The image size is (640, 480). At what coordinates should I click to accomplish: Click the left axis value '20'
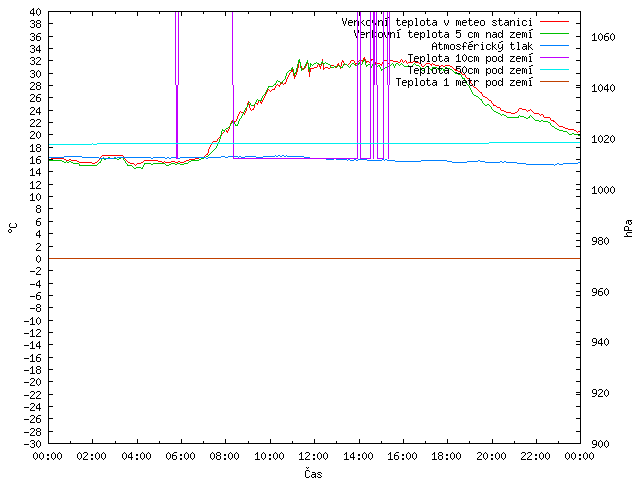[36, 135]
